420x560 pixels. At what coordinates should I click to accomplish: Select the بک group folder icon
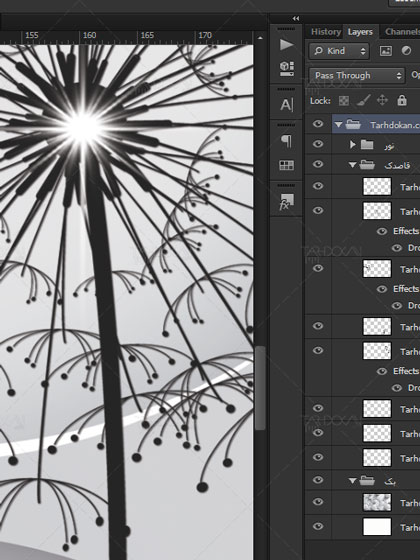point(367,481)
